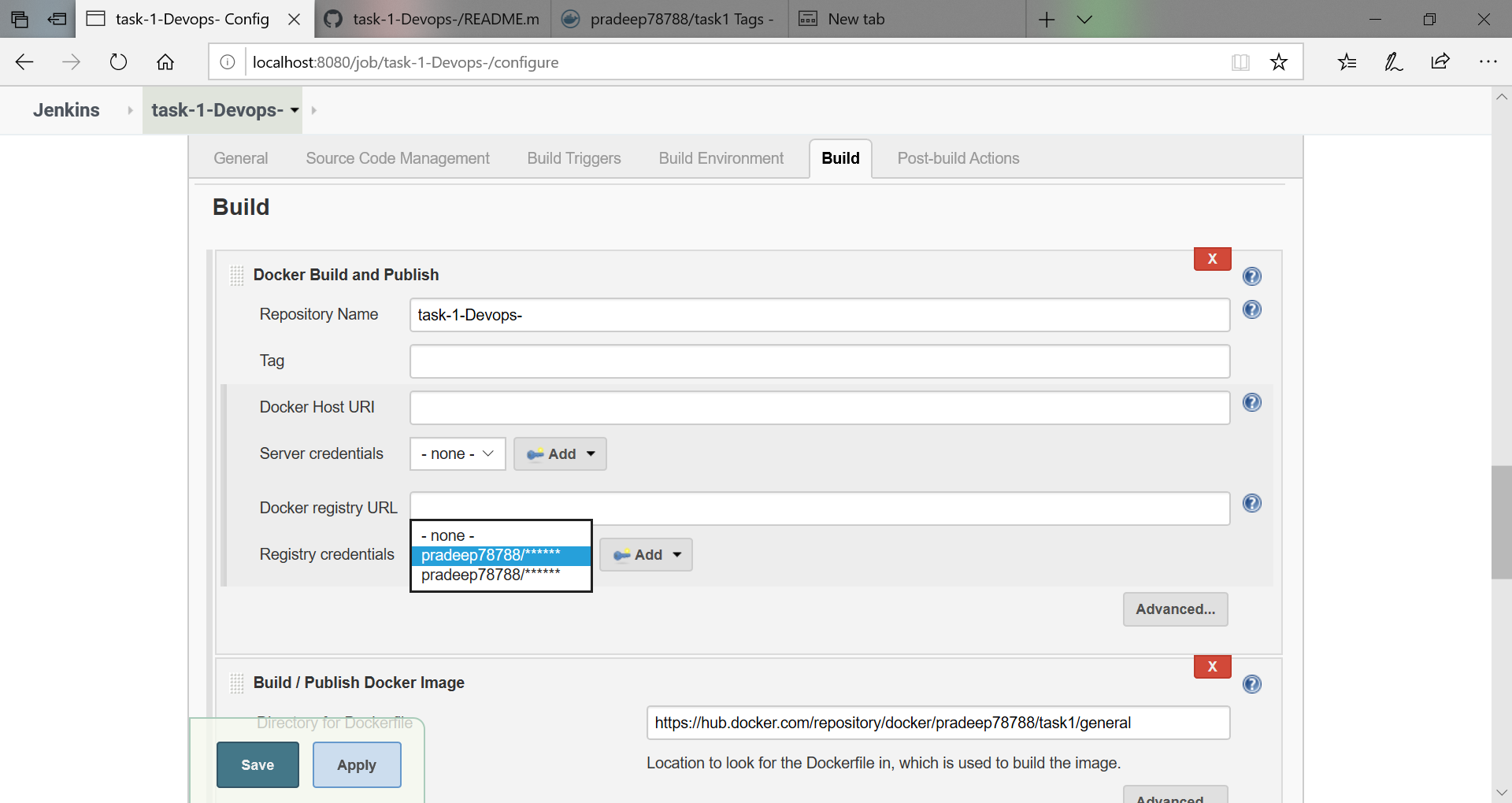Open the Add menu for Server credentials
This screenshot has width=1512, height=803.
[x=560, y=454]
